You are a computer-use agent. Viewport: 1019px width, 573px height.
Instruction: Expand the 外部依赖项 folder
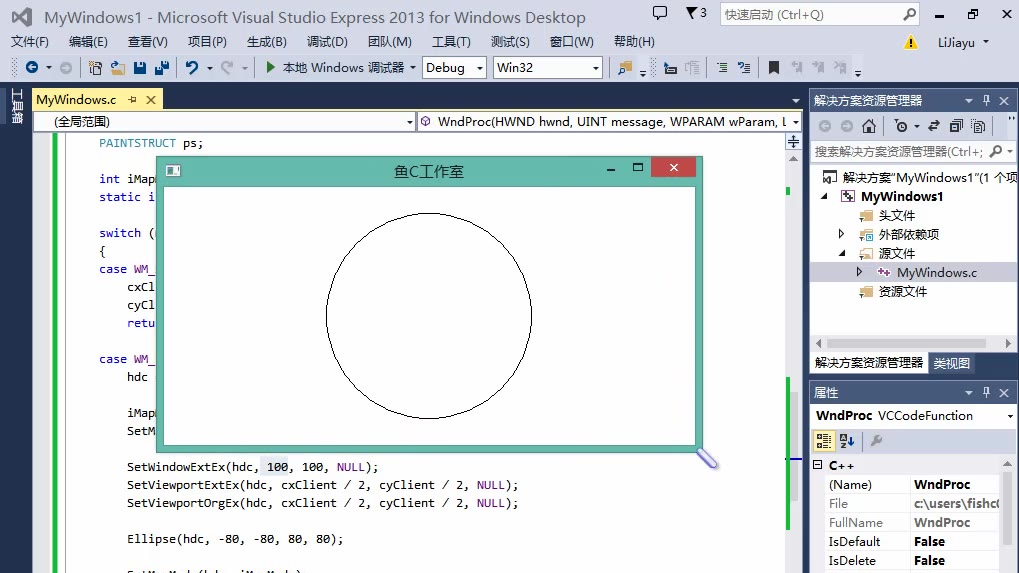842,234
